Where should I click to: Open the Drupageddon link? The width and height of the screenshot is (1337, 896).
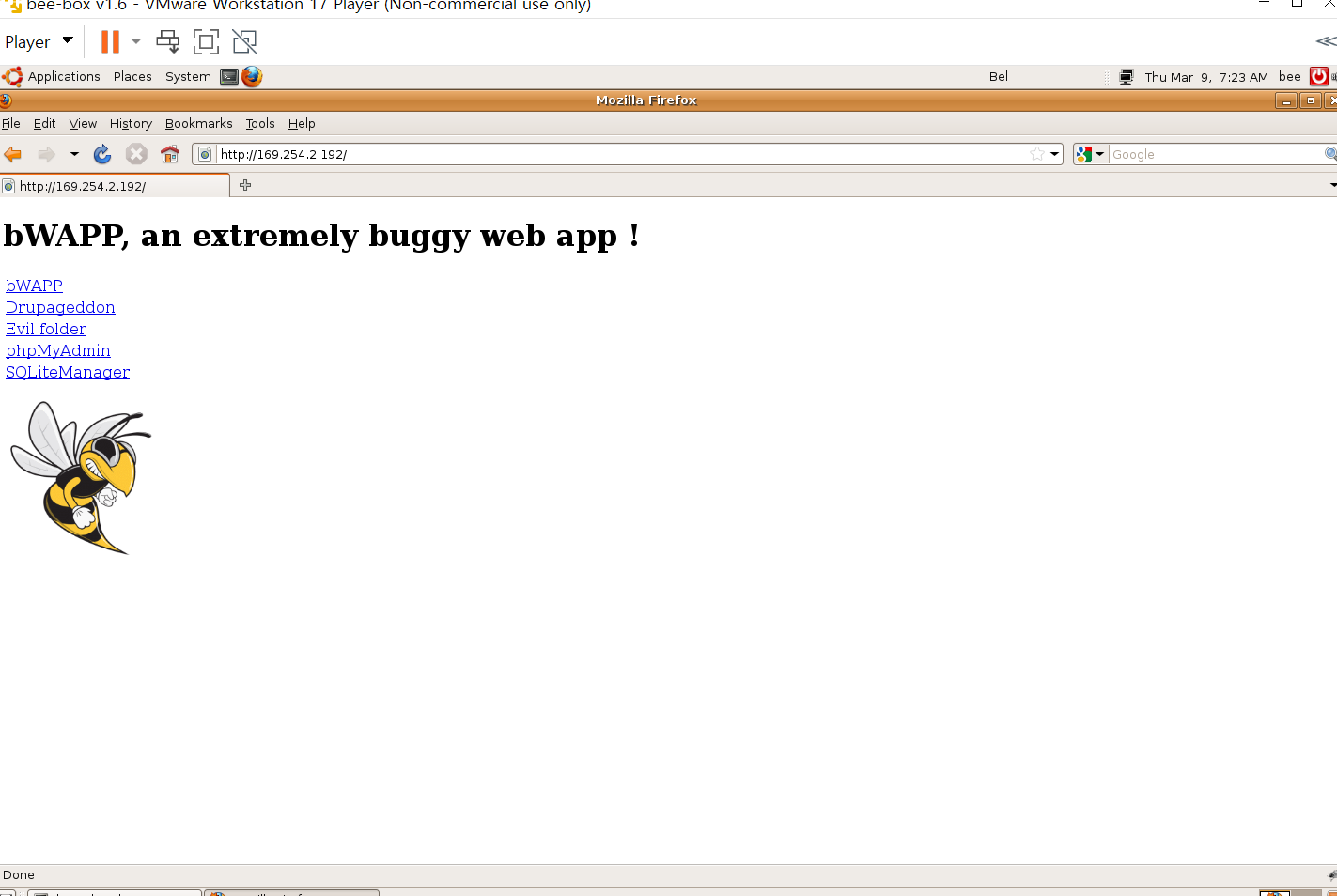[60, 307]
